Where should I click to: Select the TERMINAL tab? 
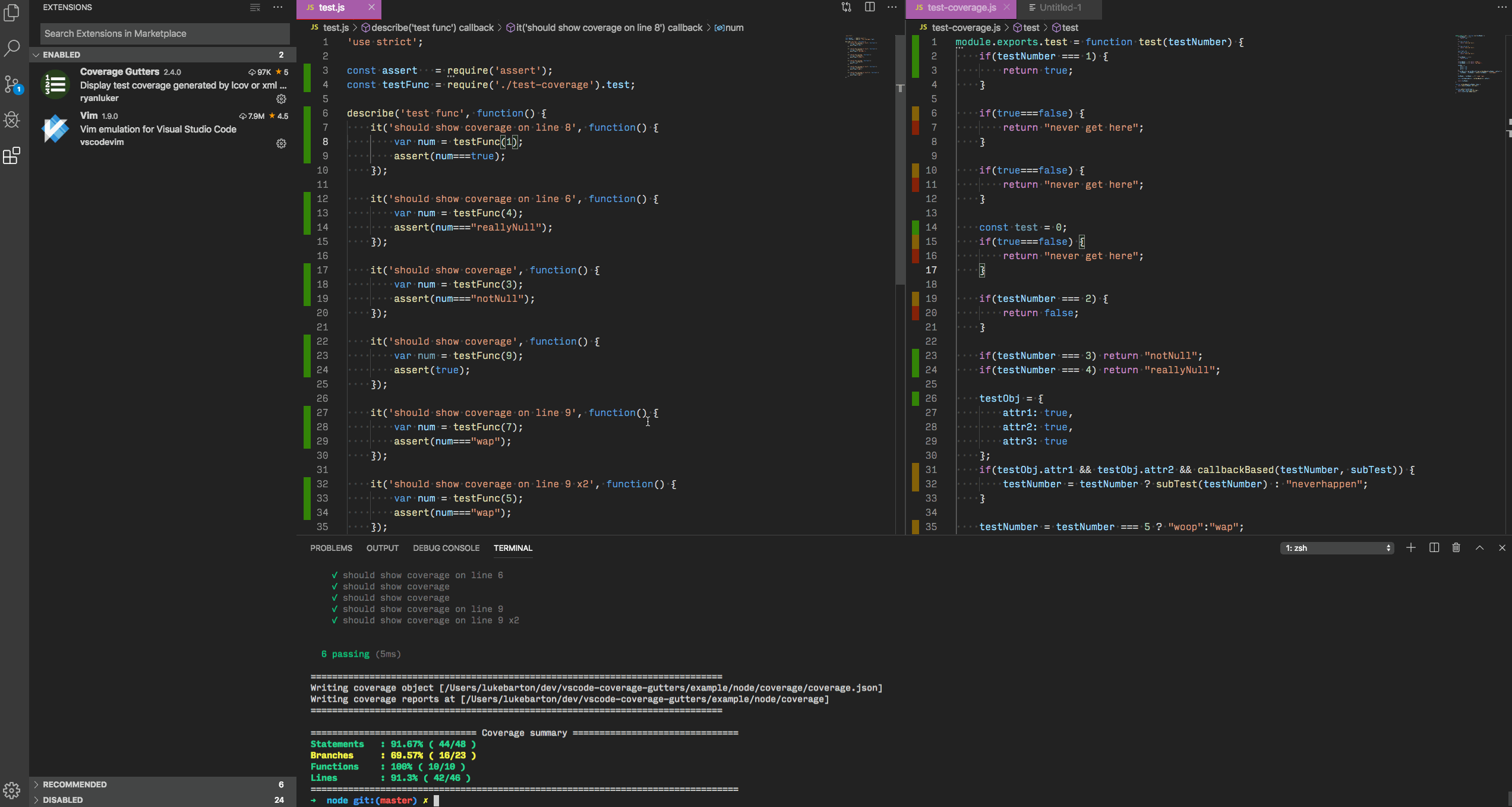(513, 548)
